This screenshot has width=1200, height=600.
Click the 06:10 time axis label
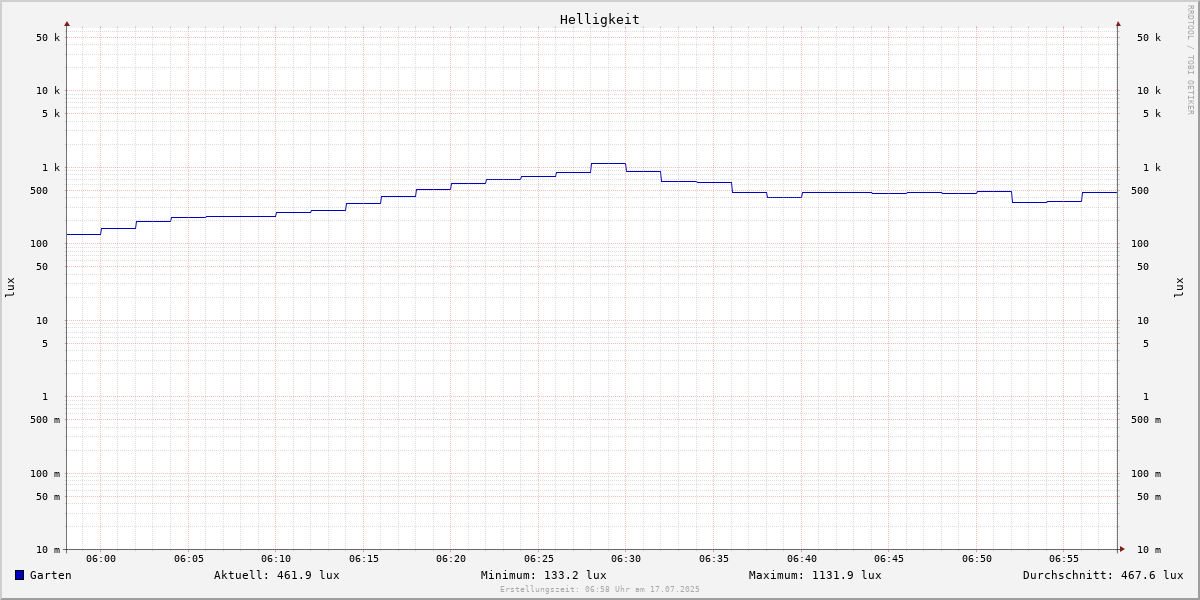pyautogui.click(x=276, y=559)
